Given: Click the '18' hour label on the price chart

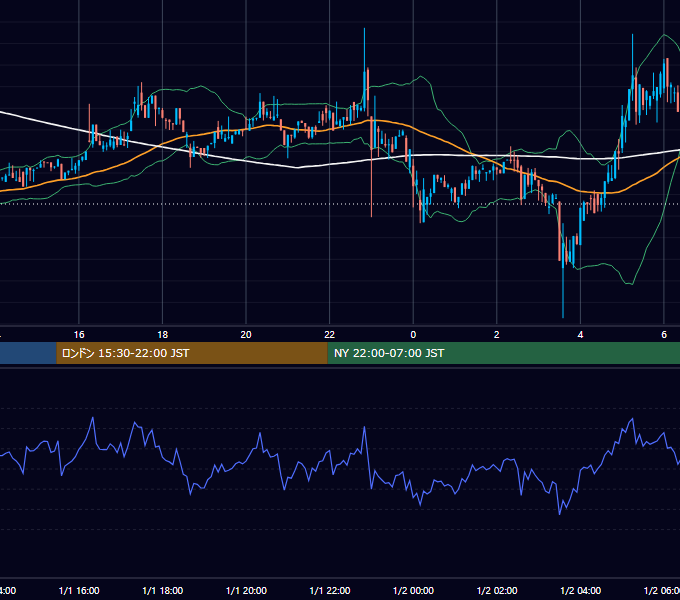Looking at the screenshot, I should click(163, 335).
